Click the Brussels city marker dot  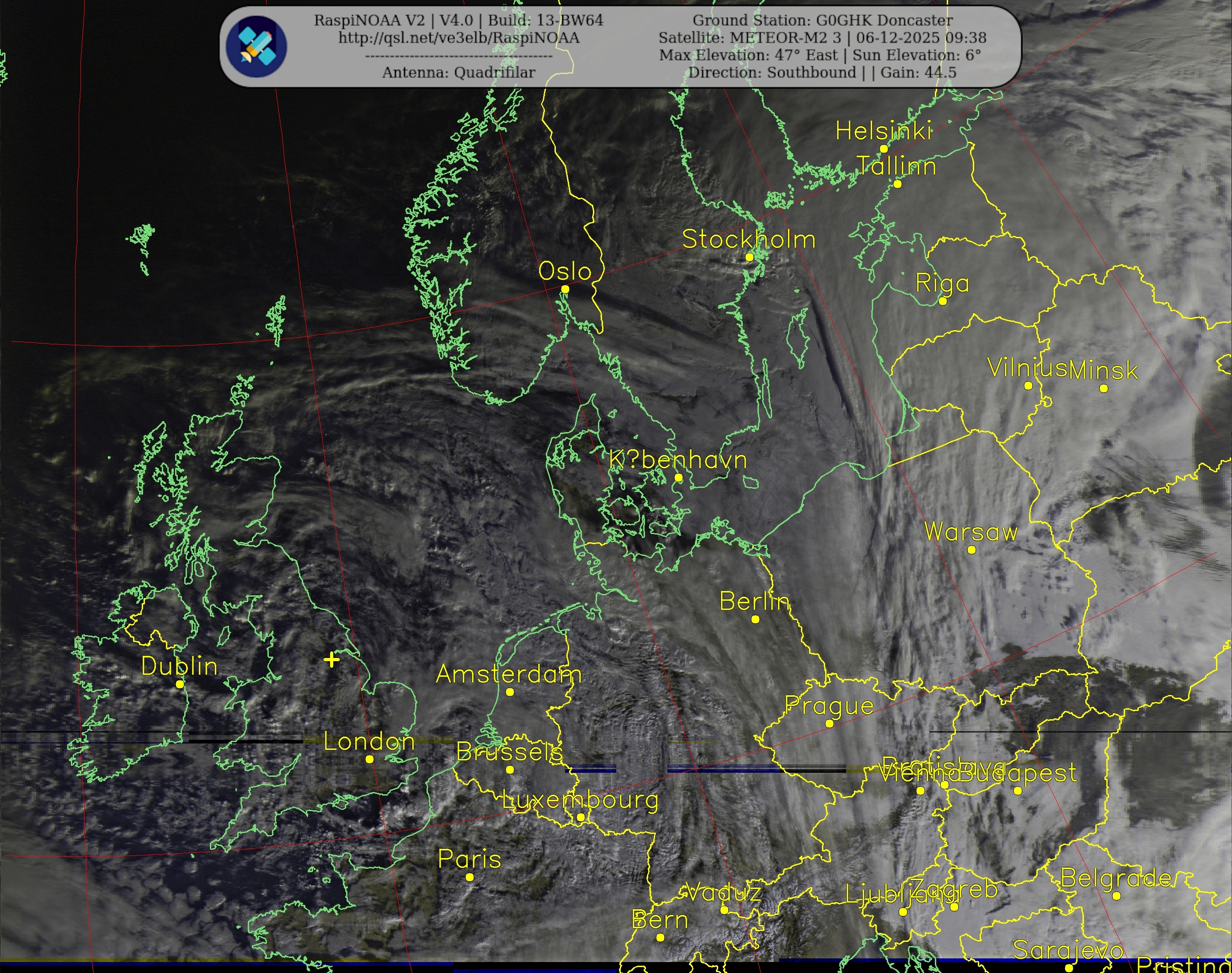pos(510,770)
